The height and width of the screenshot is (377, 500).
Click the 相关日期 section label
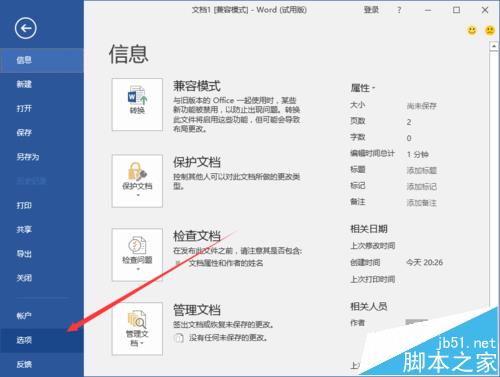(x=369, y=229)
